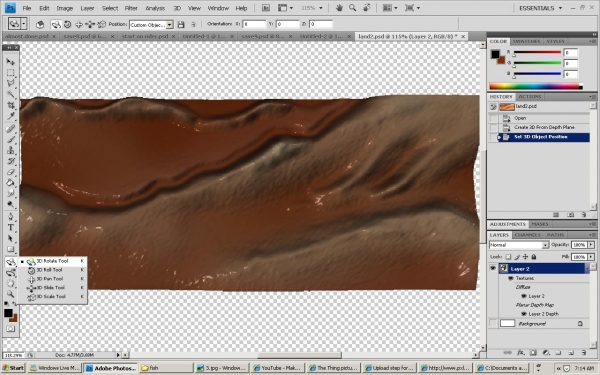Open the Filter menu
The image size is (600, 375).
click(x=131, y=8)
